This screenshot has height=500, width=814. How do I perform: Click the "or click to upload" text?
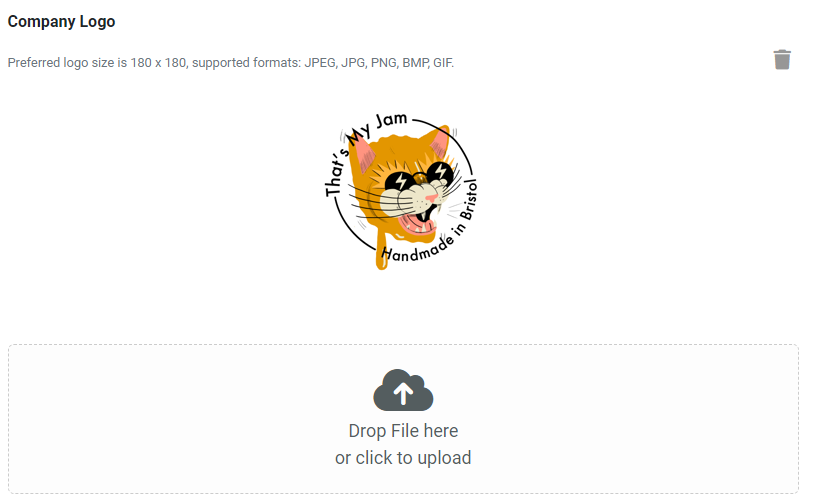pyautogui.click(x=403, y=458)
